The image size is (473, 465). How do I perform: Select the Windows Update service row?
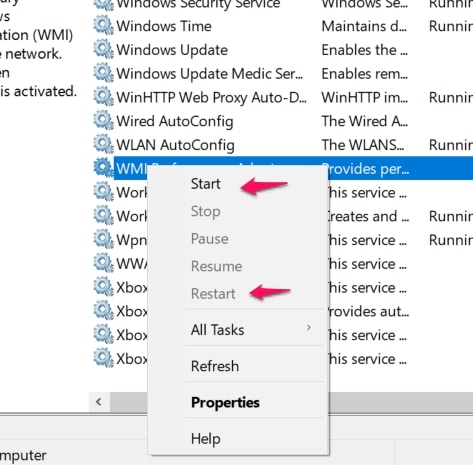283,50
